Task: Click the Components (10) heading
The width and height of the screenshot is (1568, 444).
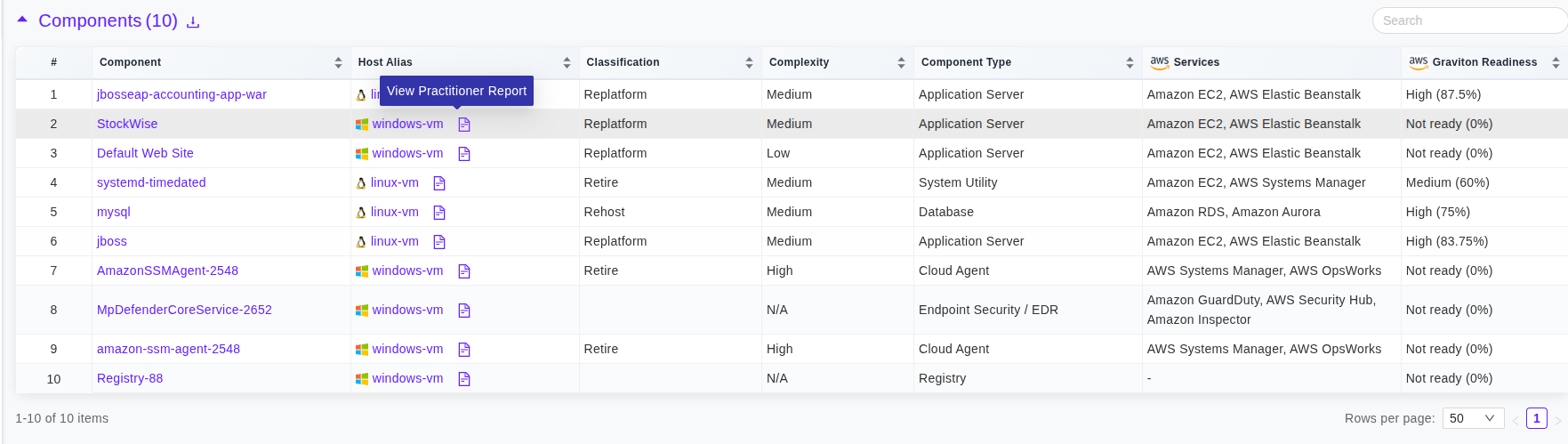Action: [108, 20]
